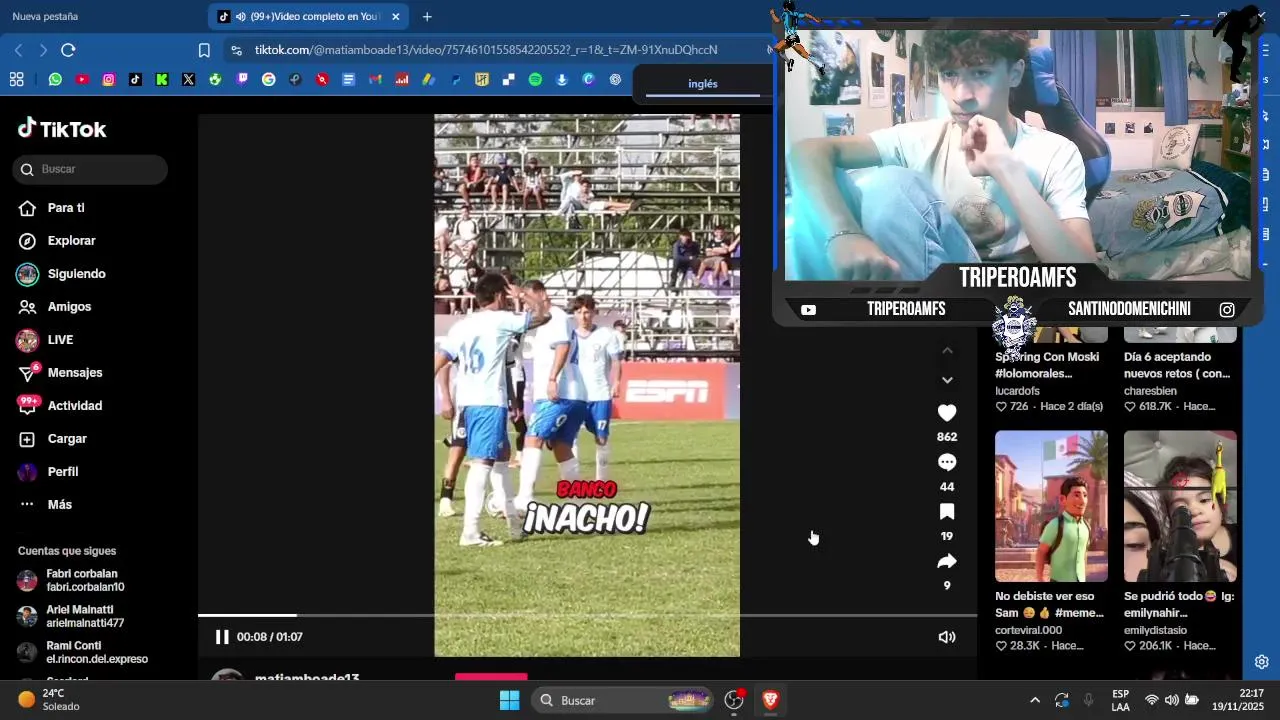Mute the video volume speaker
This screenshot has width=1280, height=720.
coord(947,637)
